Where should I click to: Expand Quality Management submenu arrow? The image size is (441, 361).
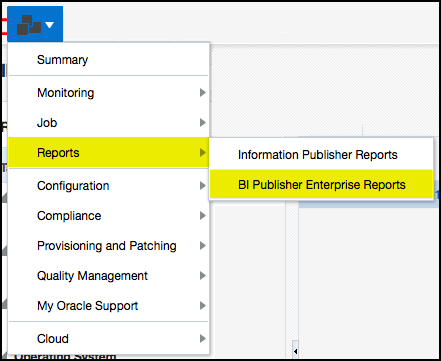[x=202, y=276]
